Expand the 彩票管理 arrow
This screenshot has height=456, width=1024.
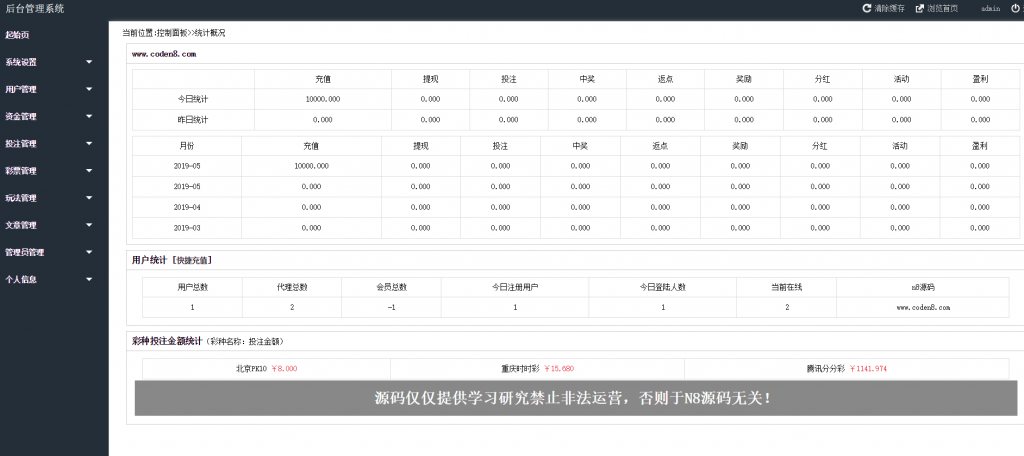89,171
